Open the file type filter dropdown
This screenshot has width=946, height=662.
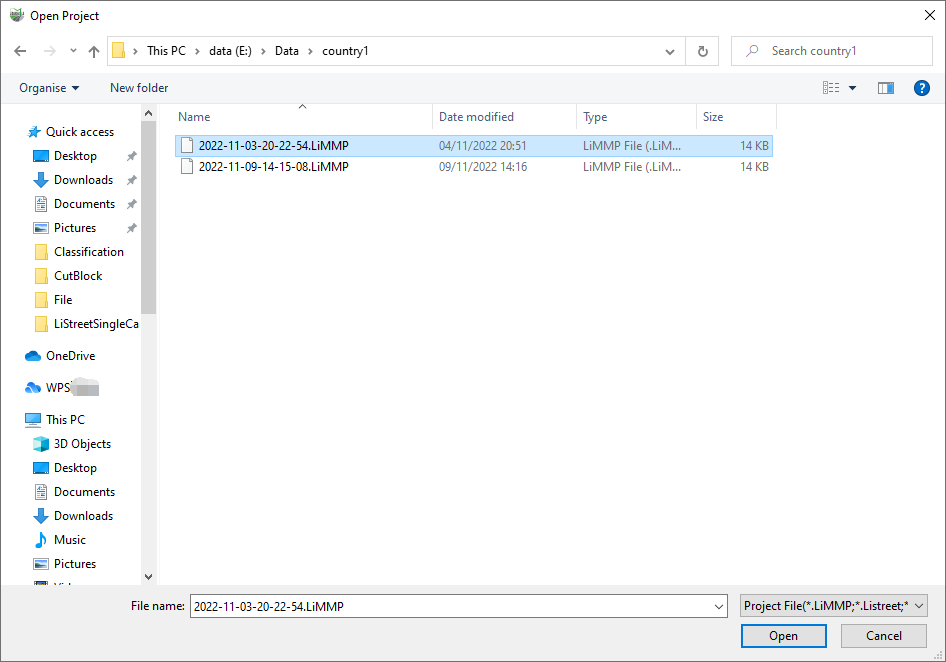point(834,606)
